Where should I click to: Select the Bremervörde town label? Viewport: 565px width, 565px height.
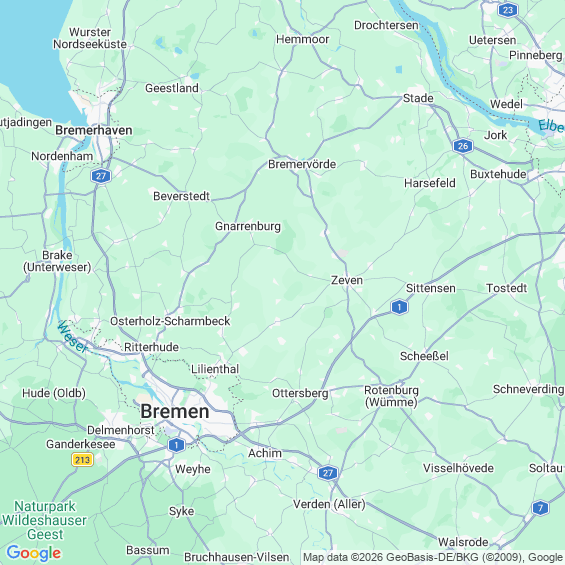[x=302, y=164]
